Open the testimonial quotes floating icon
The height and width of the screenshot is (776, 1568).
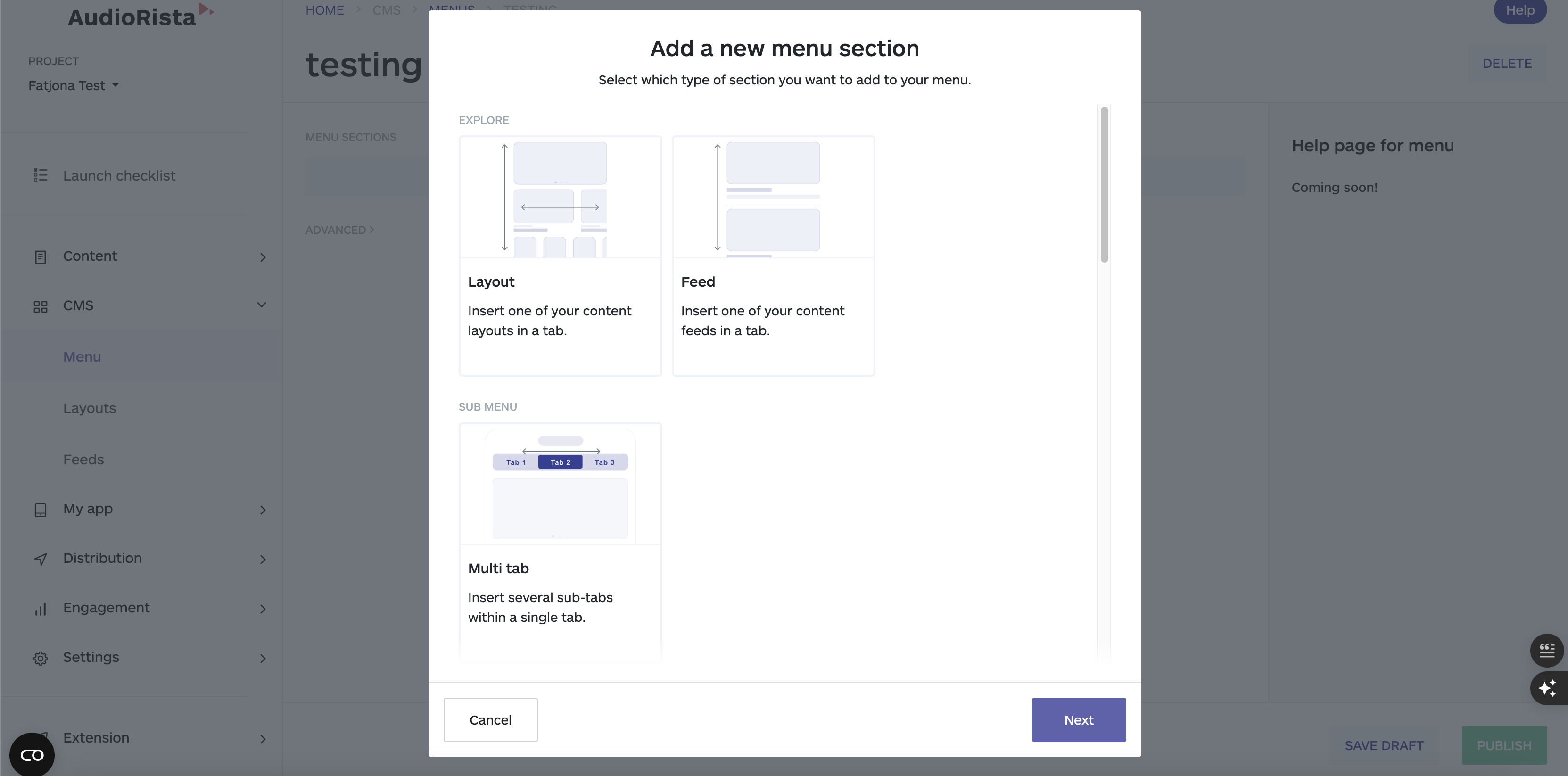pyautogui.click(x=1547, y=650)
